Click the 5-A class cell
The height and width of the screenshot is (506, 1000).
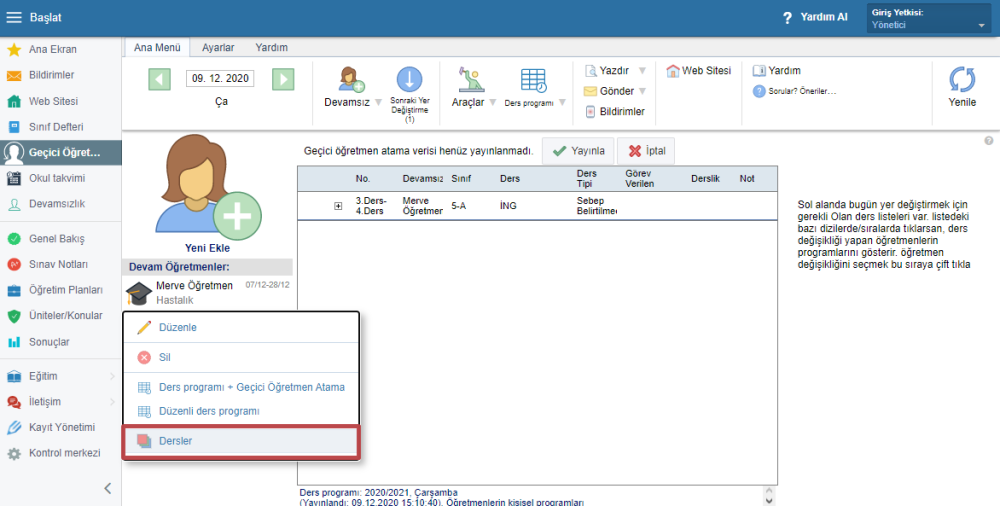(459, 206)
